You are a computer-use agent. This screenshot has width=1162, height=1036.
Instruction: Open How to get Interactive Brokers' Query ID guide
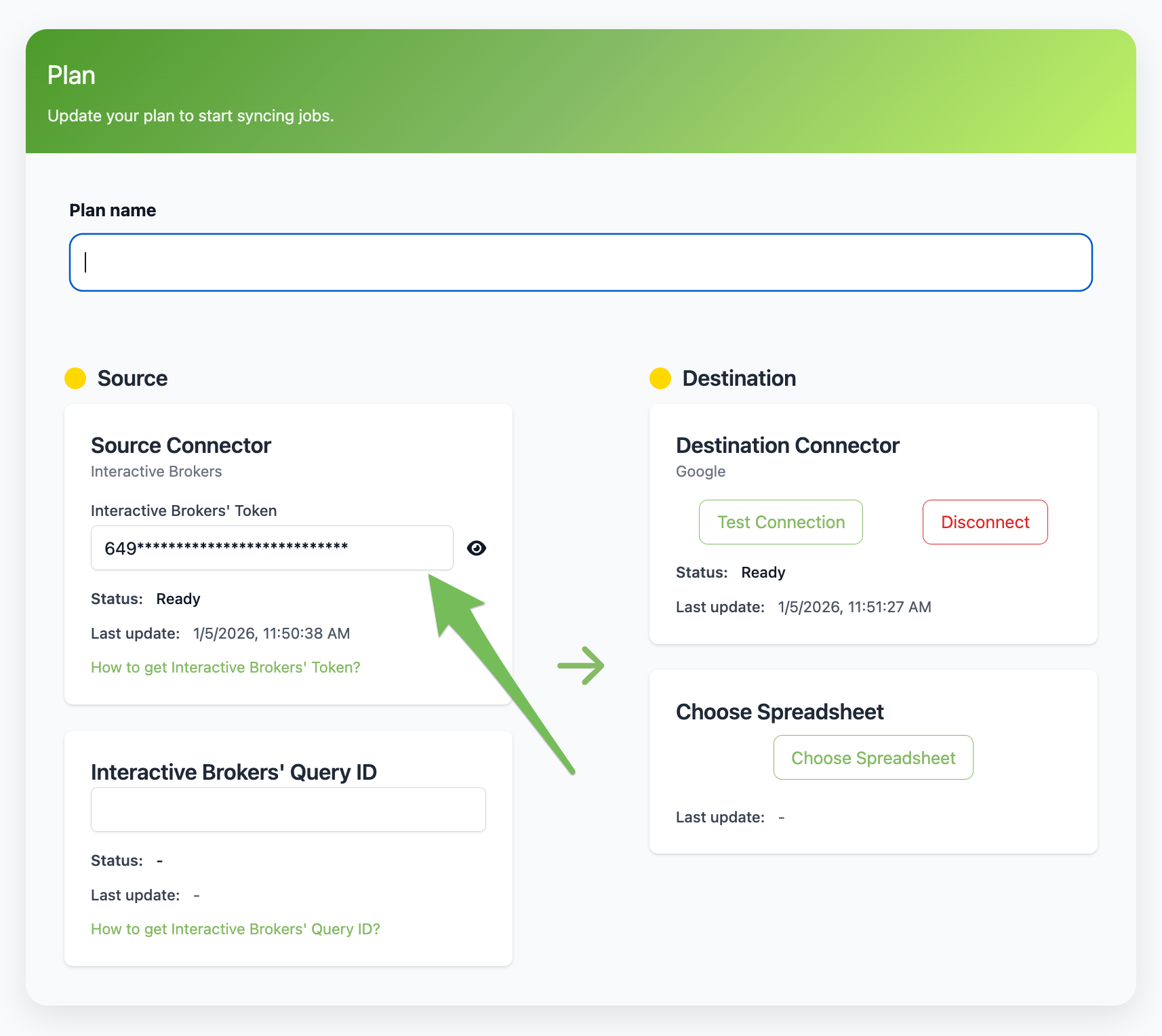point(235,929)
